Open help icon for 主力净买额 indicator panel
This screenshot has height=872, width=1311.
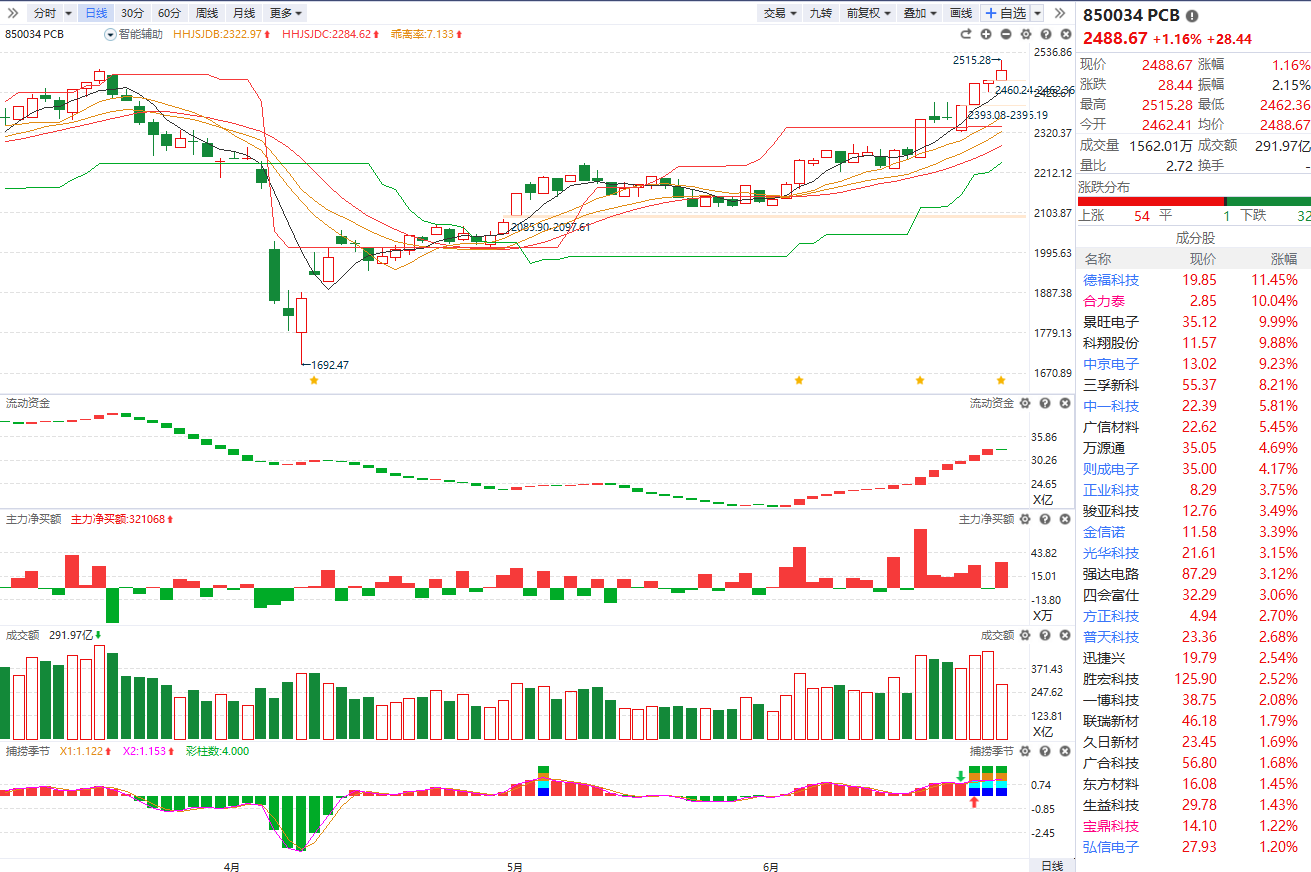pos(1044,519)
